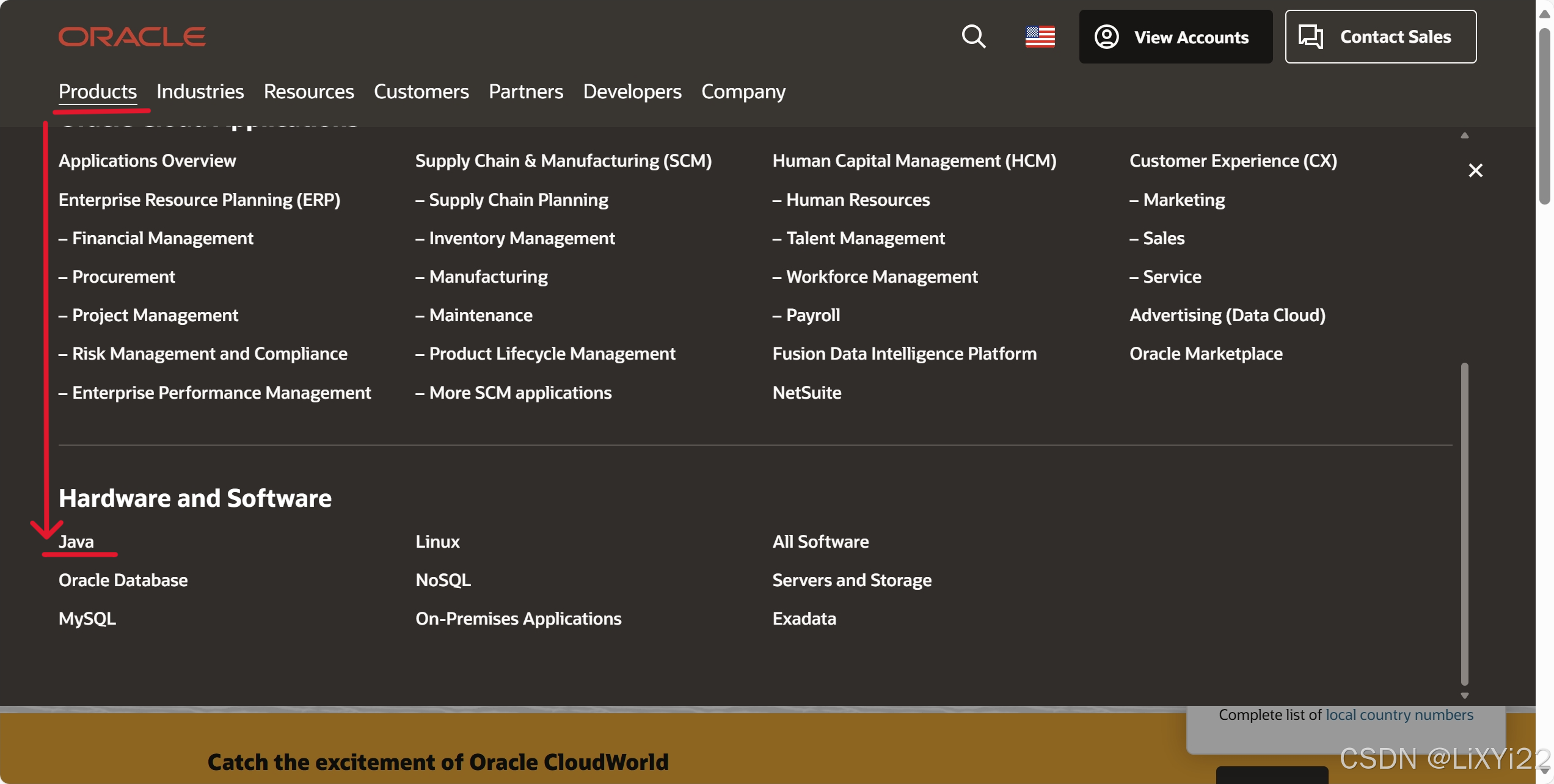1554x784 pixels.
Task: Click local country numbers link
Action: tap(1399, 714)
